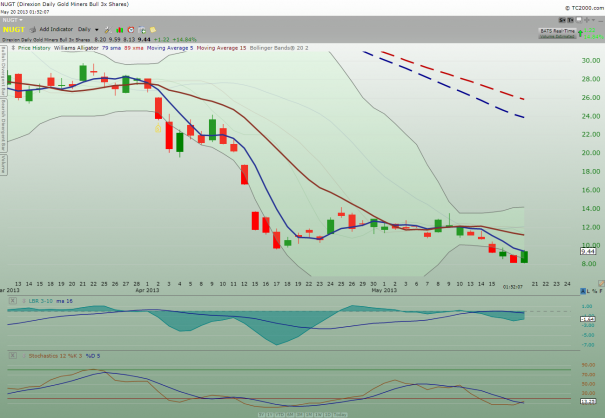
Task: Click the yellow bell alert marker on chart
Action: (x=158, y=129)
